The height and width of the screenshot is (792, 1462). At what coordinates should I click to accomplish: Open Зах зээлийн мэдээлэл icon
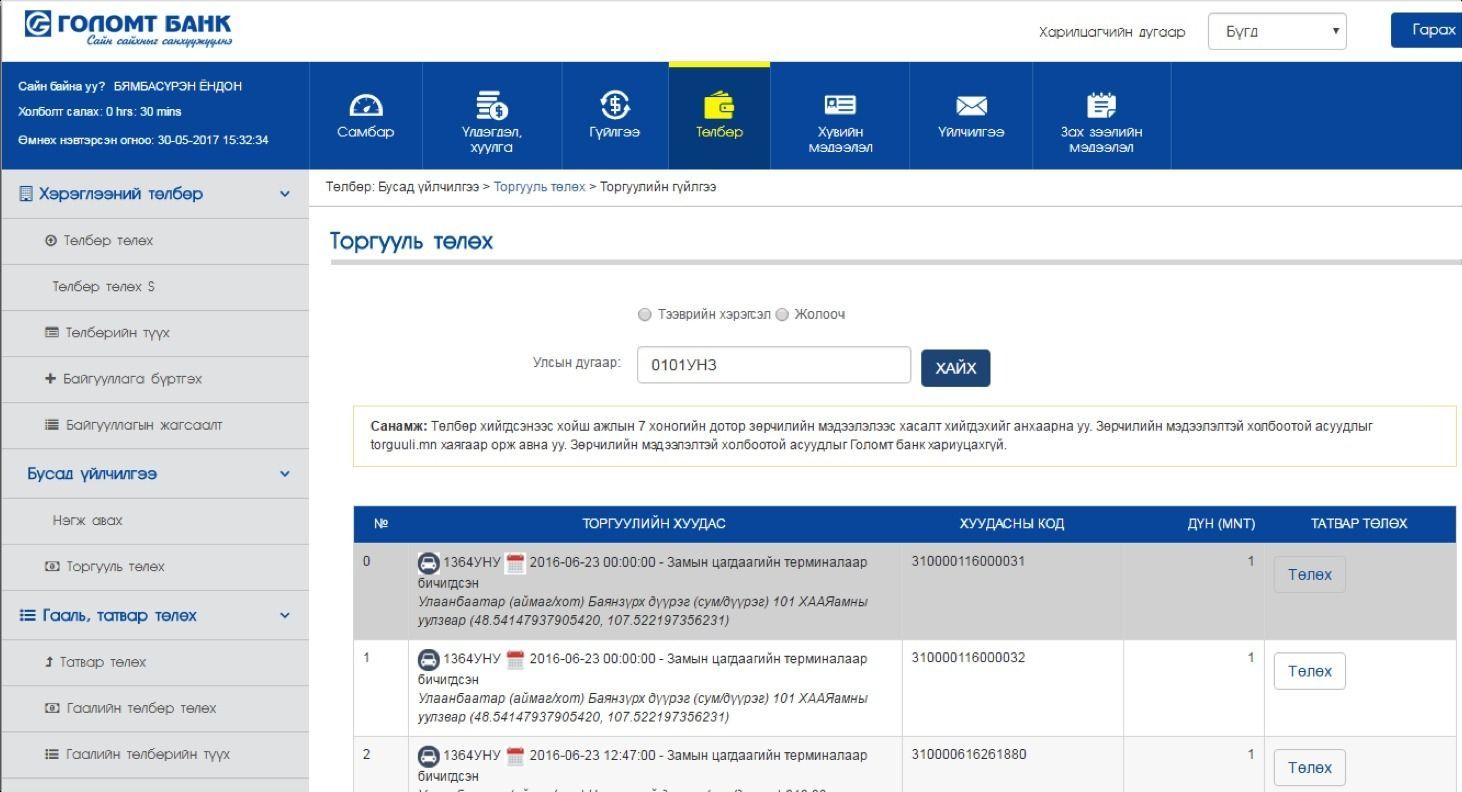1100,105
